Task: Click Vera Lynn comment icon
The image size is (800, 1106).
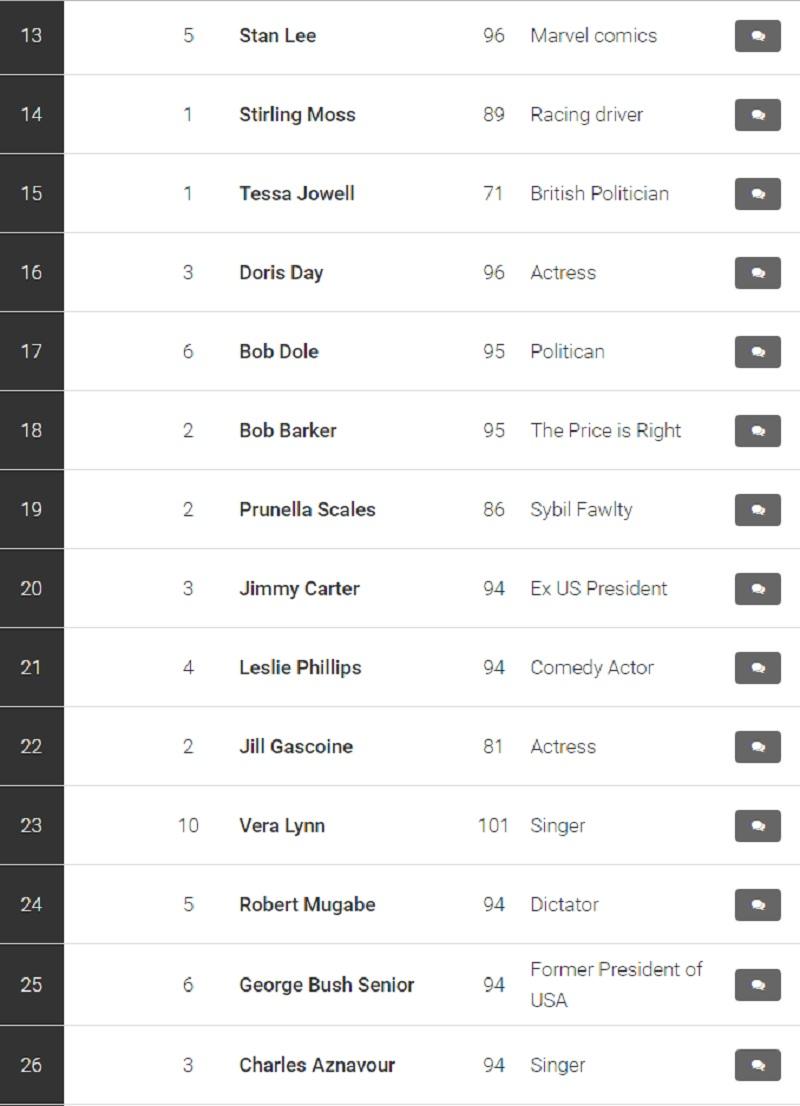Action: (757, 826)
